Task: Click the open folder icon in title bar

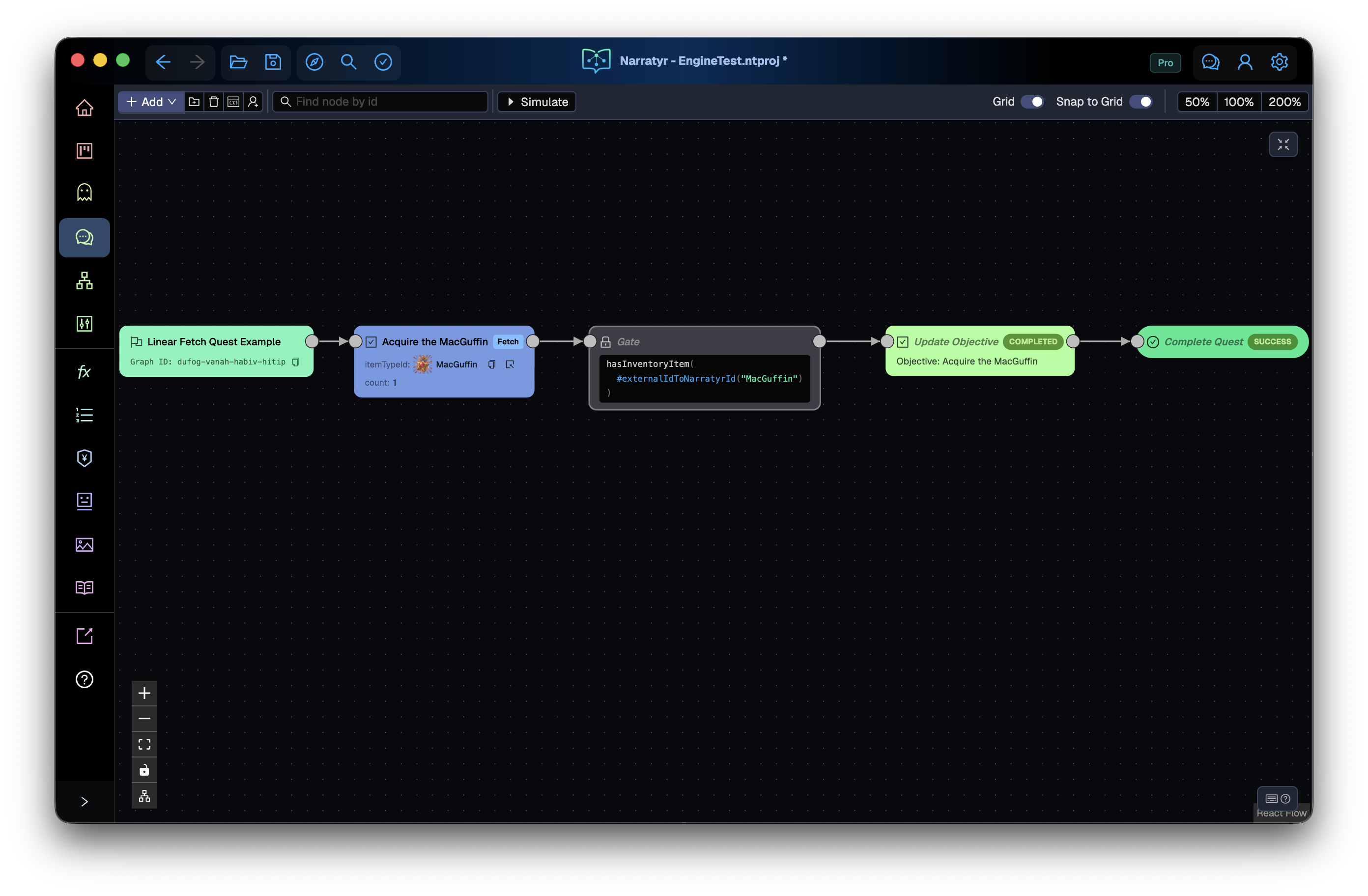Action: [238, 61]
